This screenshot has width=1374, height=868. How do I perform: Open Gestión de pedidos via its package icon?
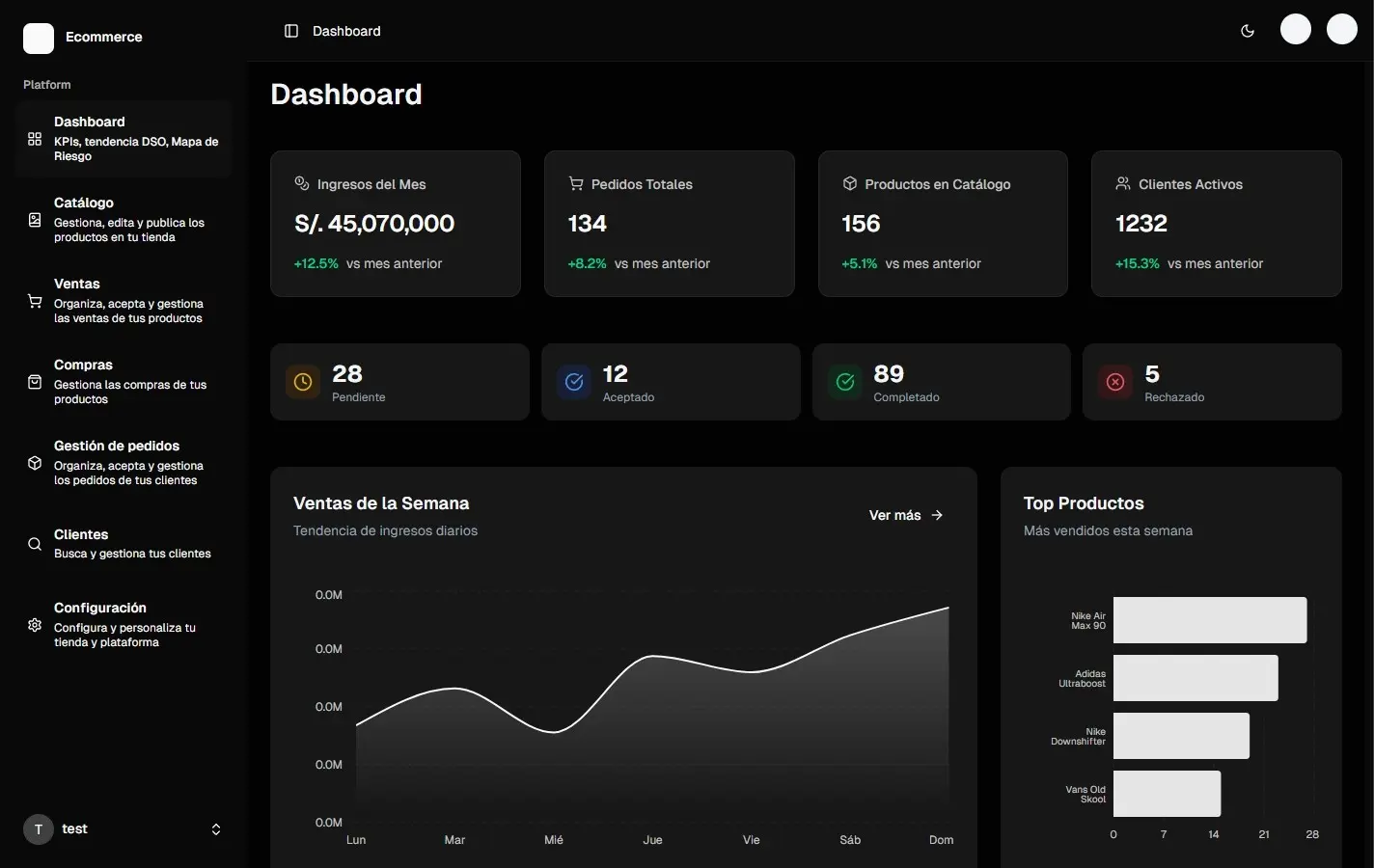(34, 463)
